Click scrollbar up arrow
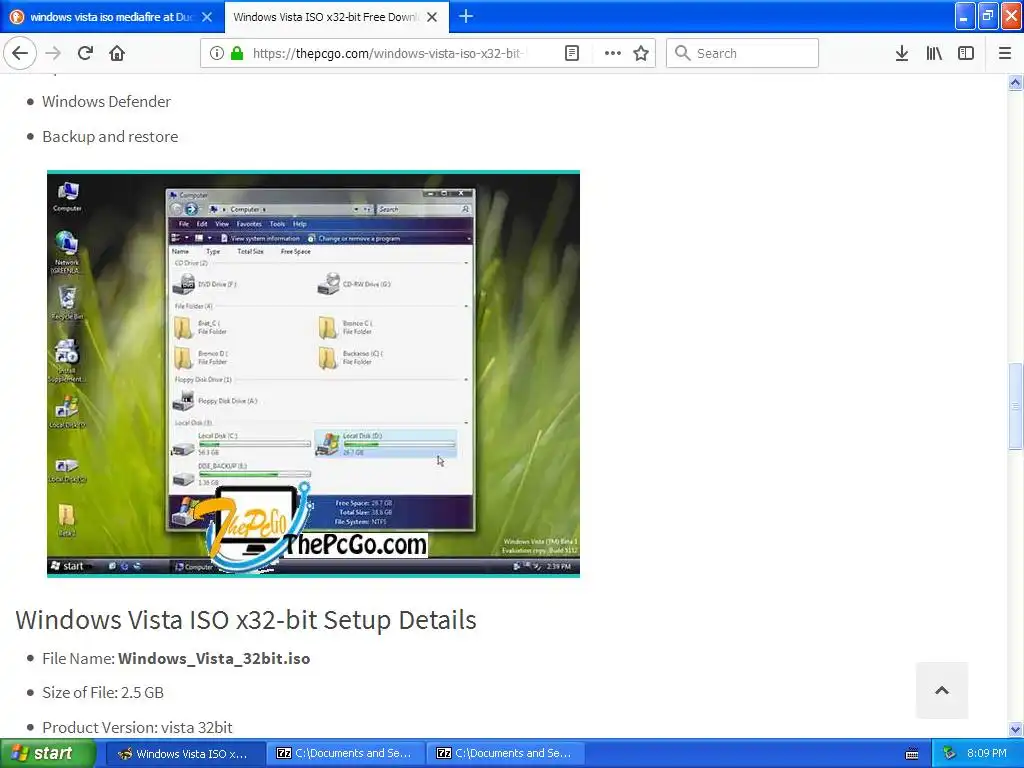Viewport: 1024px width, 768px height. [1015, 82]
